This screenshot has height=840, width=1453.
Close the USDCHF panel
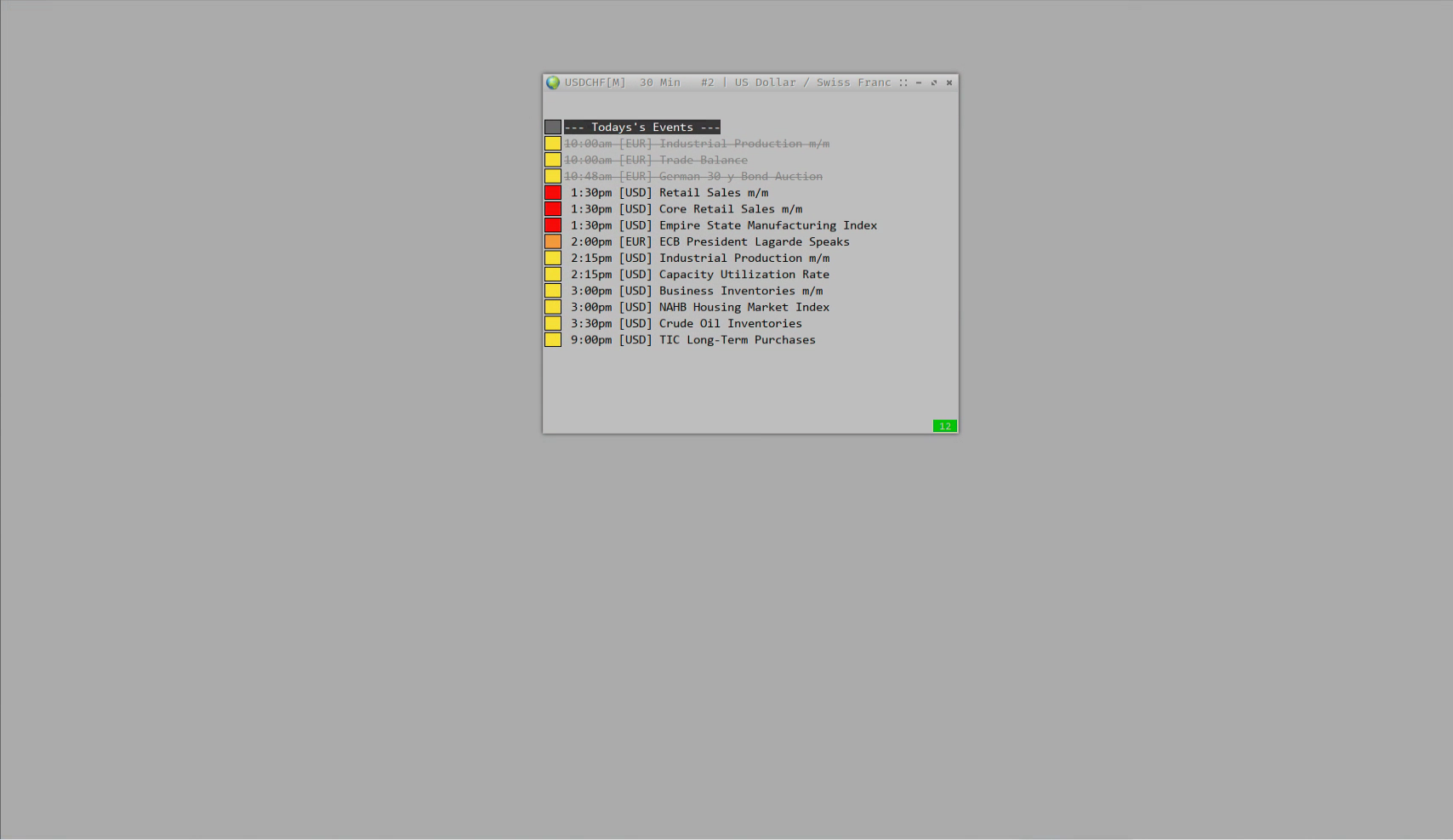pyautogui.click(x=949, y=82)
